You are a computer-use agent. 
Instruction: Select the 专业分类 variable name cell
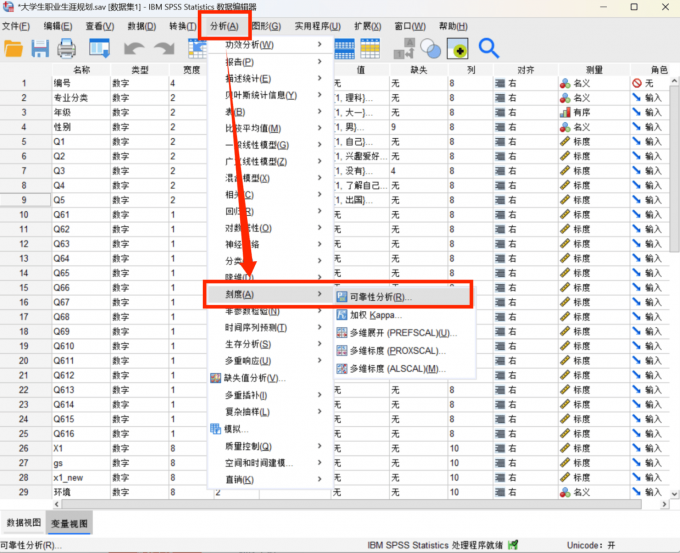(x=82, y=98)
